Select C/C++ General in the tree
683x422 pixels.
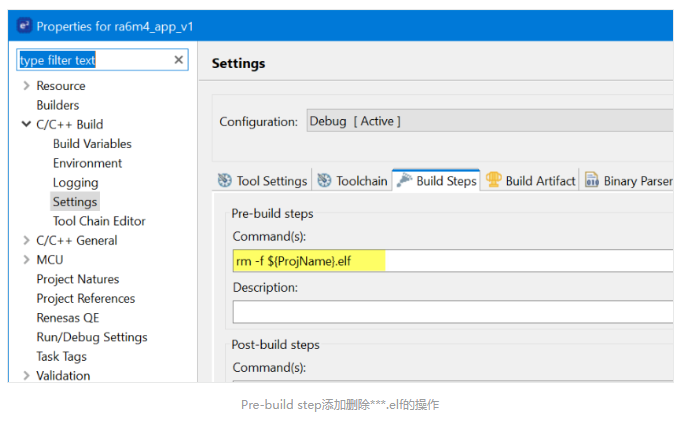click(77, 240)
